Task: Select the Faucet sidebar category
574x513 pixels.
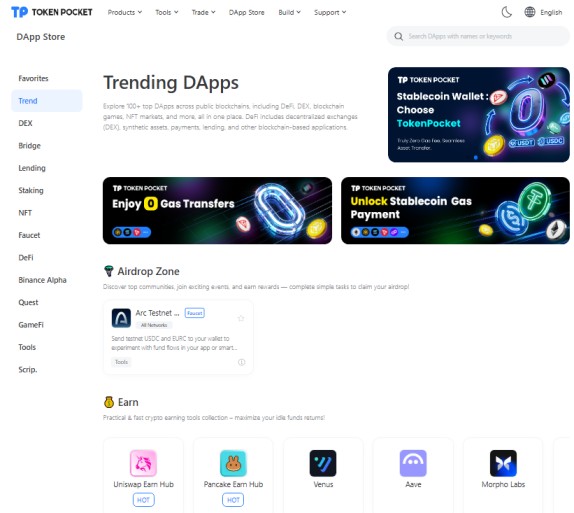Action: [29, 235]
